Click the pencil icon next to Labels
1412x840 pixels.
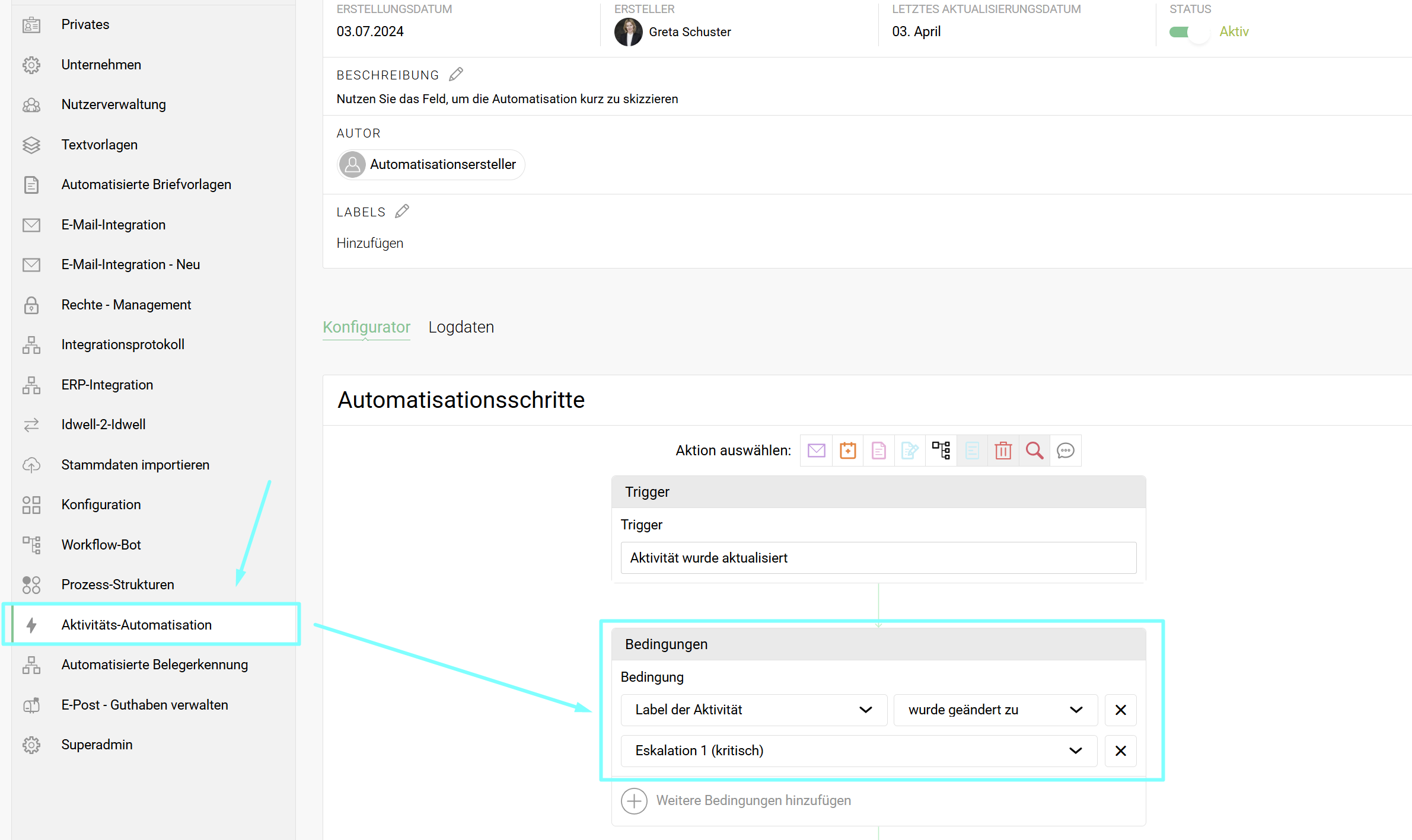402,212
